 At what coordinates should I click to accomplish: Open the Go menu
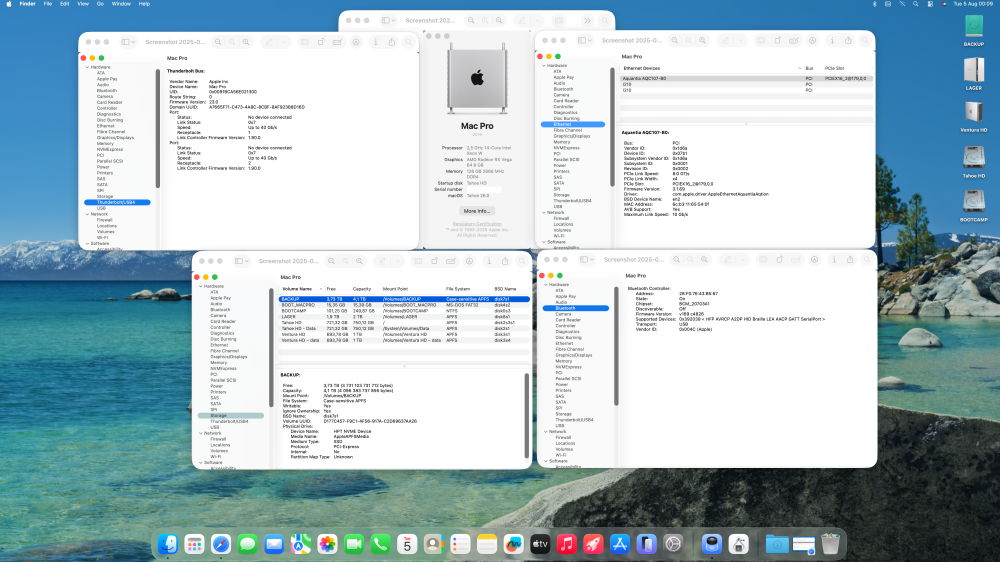pos(100,4)
